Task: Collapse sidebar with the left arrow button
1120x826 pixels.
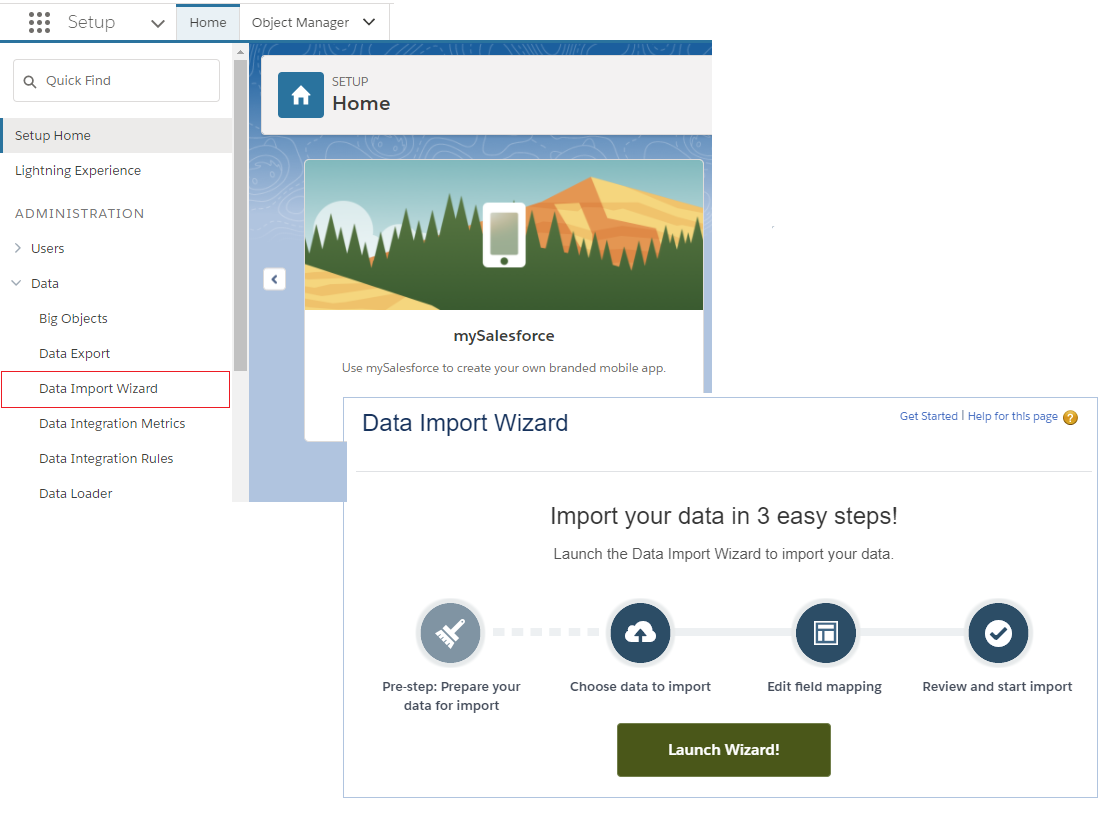Action: pyautogui.click(x=274, y=279)
